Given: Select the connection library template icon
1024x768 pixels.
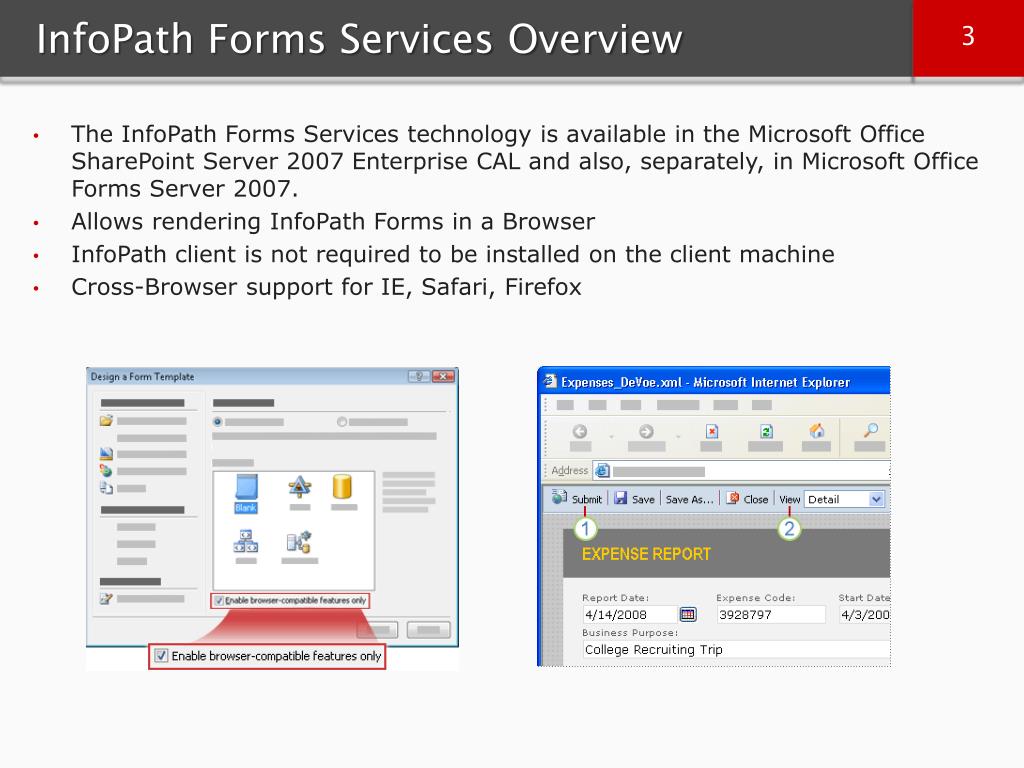Looking at the screenshot, I should (299, 542).
